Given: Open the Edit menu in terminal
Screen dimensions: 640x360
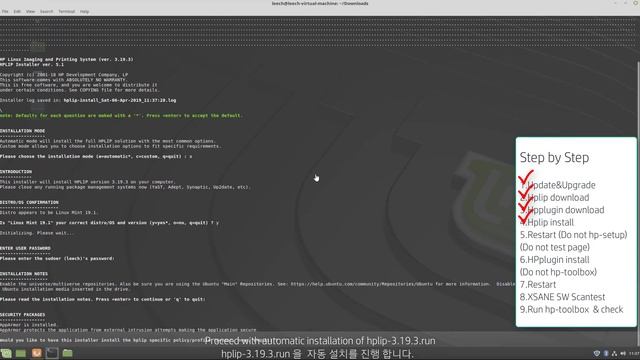Looking at the screenshot, I should (x=17, y=11).
